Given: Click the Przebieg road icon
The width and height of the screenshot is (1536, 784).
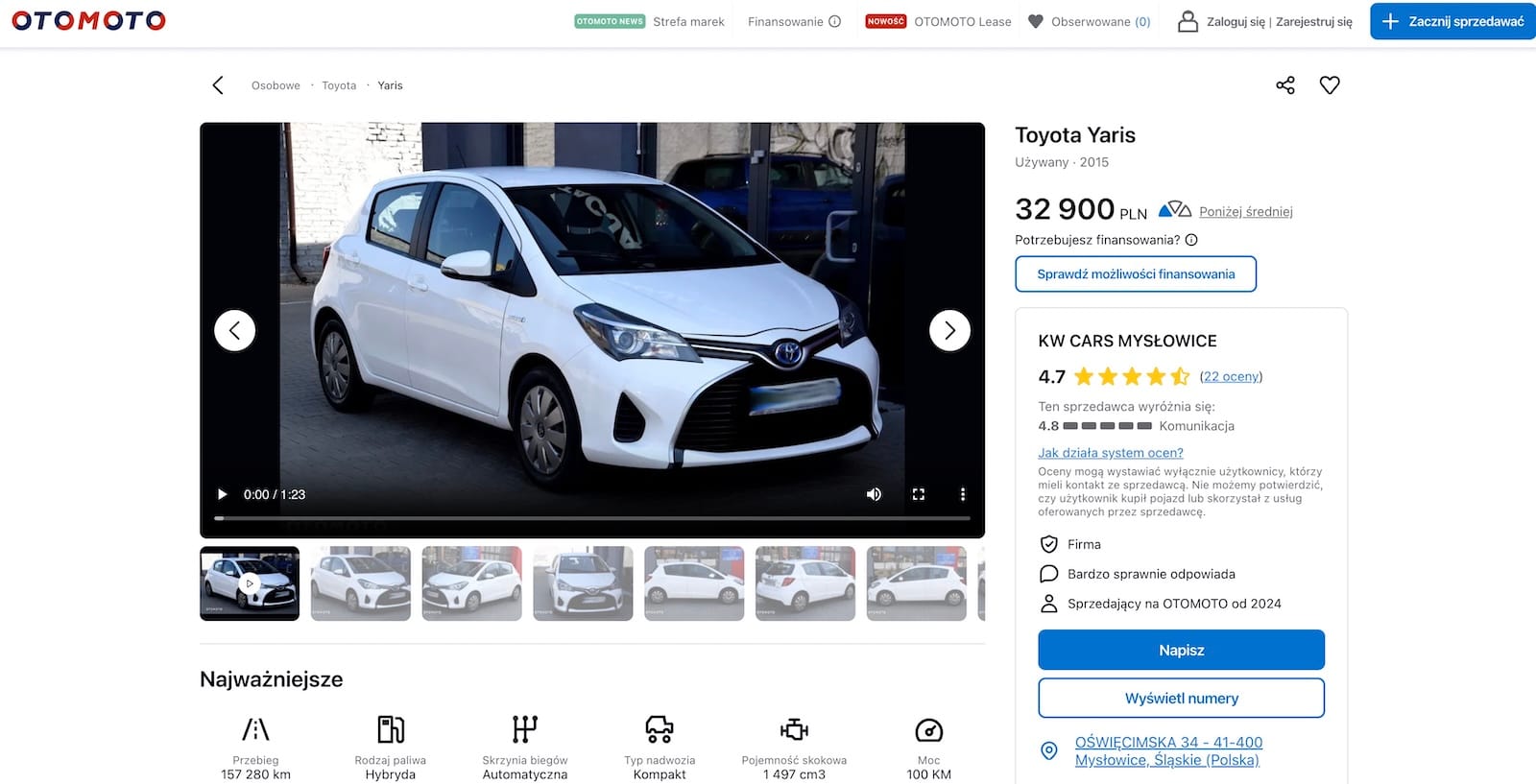Looking at the screenshot, I should click(x=255, y=730).
